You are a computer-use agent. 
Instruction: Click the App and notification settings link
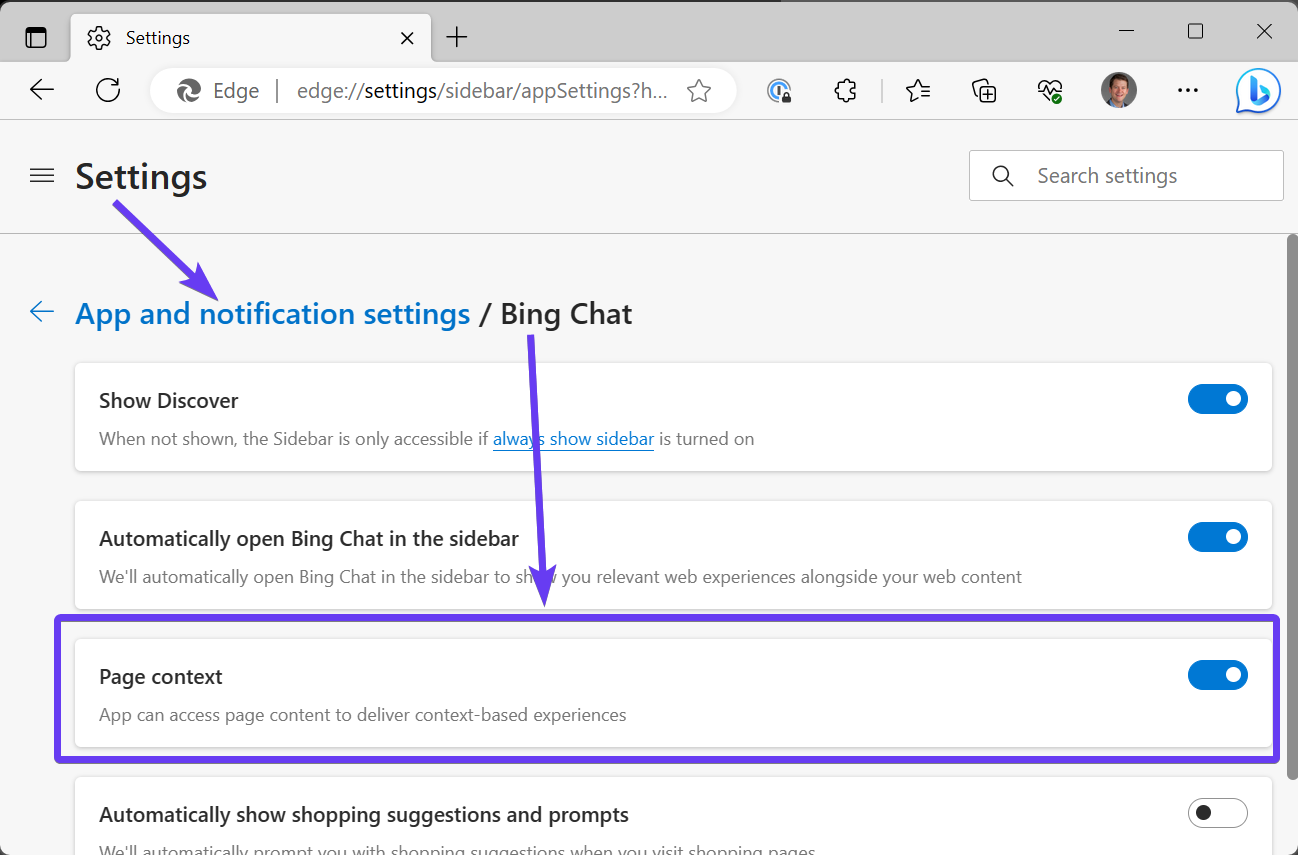coord(272,313)
